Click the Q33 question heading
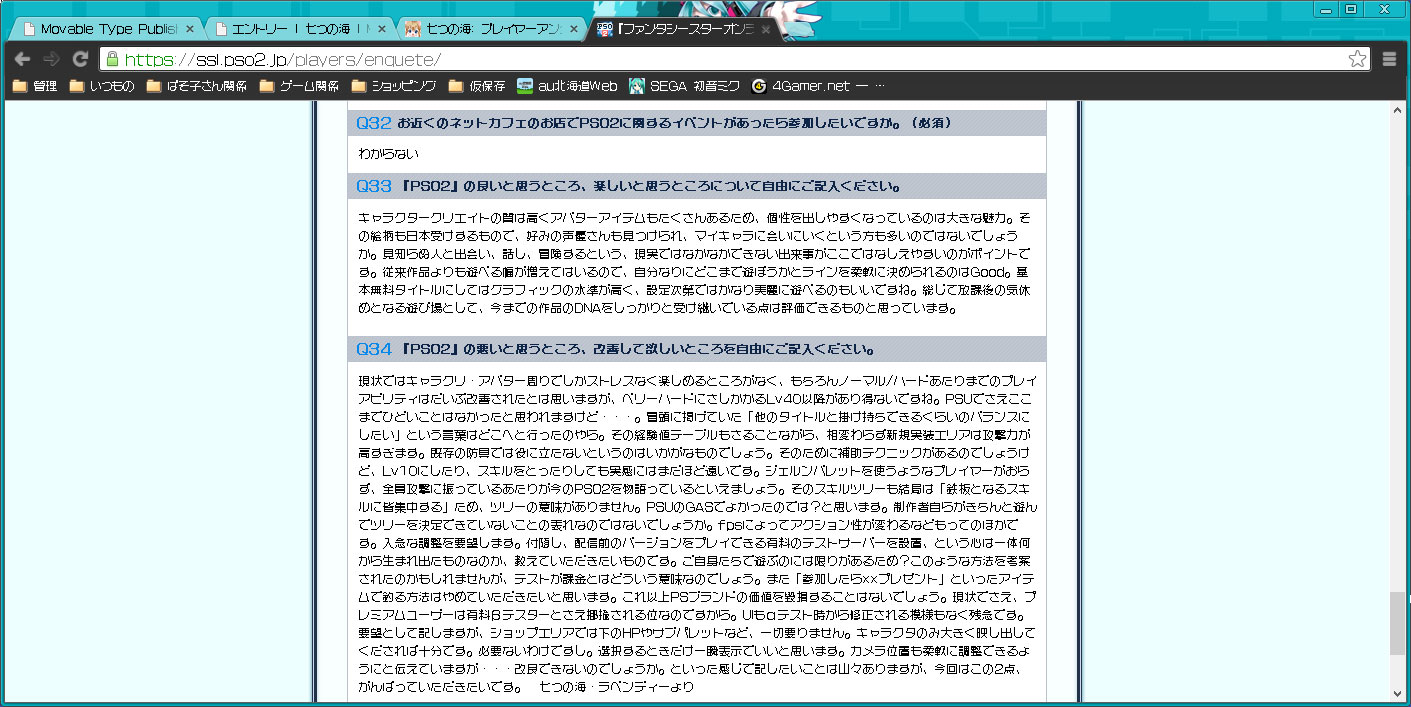The height and width of the screenshot is (707, 1411). [x=697, y=186]
